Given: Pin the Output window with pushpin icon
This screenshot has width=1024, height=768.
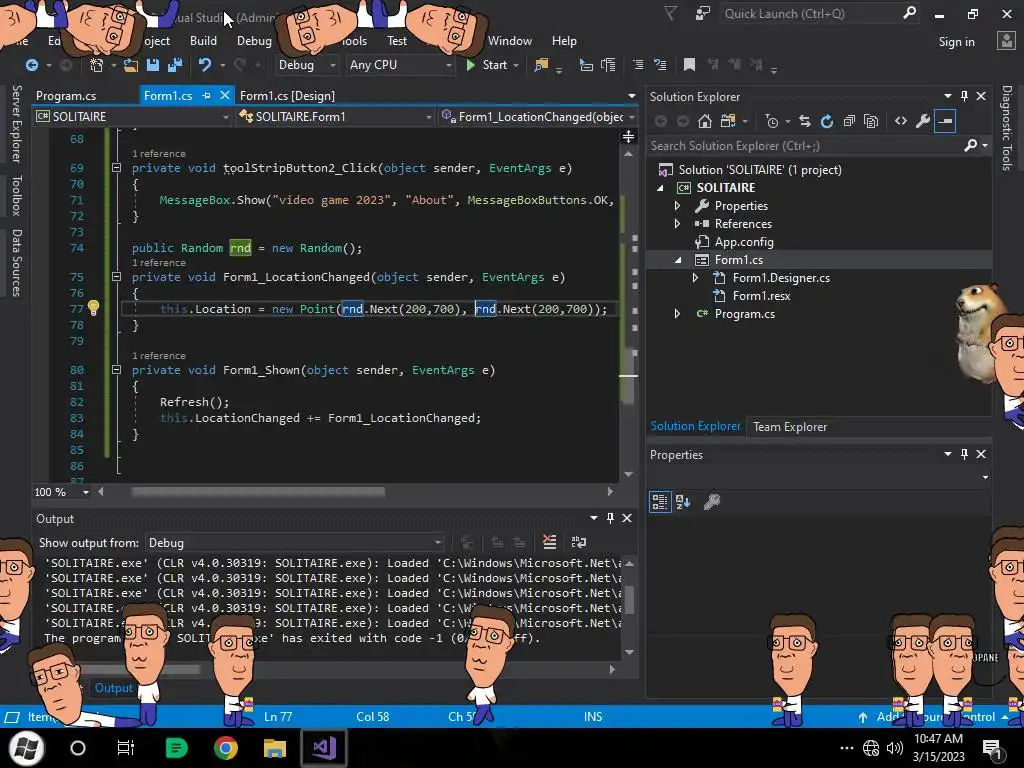Looking at the screenshot, I should pyautogui.click(x=610, y=518).
